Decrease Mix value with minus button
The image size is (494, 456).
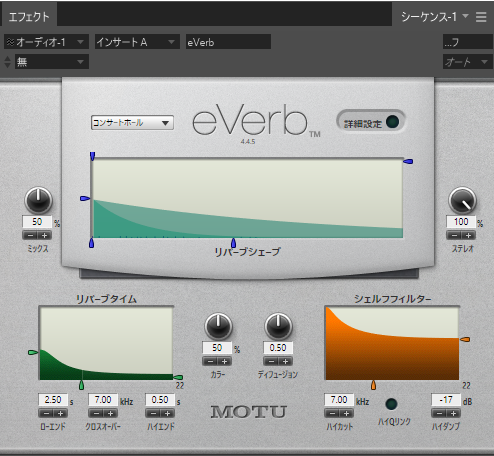click(x=30, y=235)
